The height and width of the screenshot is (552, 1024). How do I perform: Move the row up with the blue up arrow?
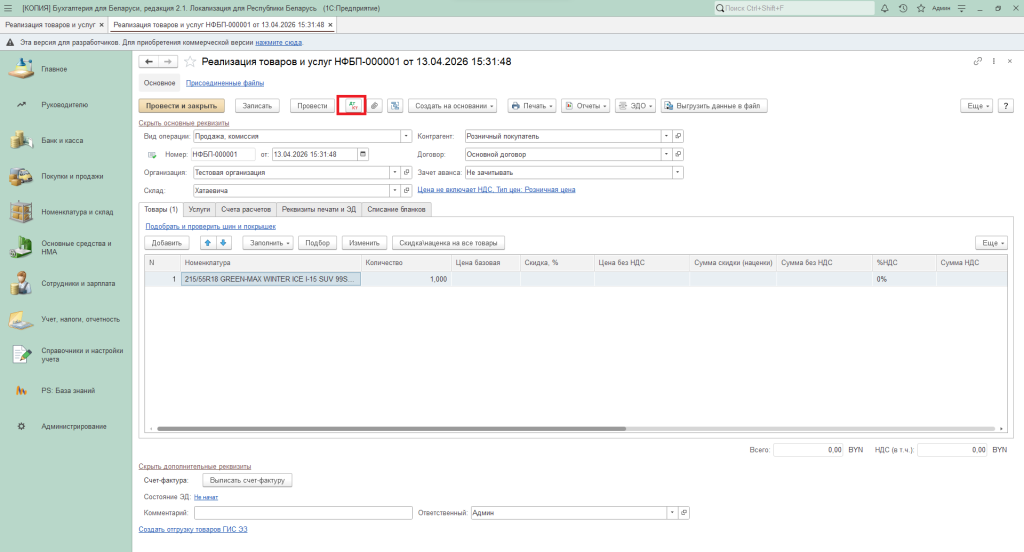[208, 242]
